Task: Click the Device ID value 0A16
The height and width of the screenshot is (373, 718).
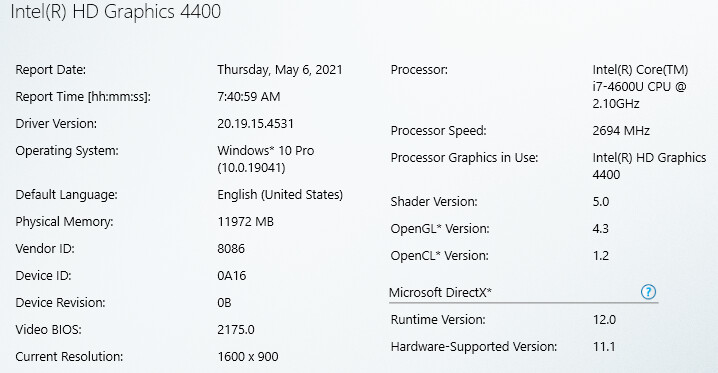Action: 232,276
